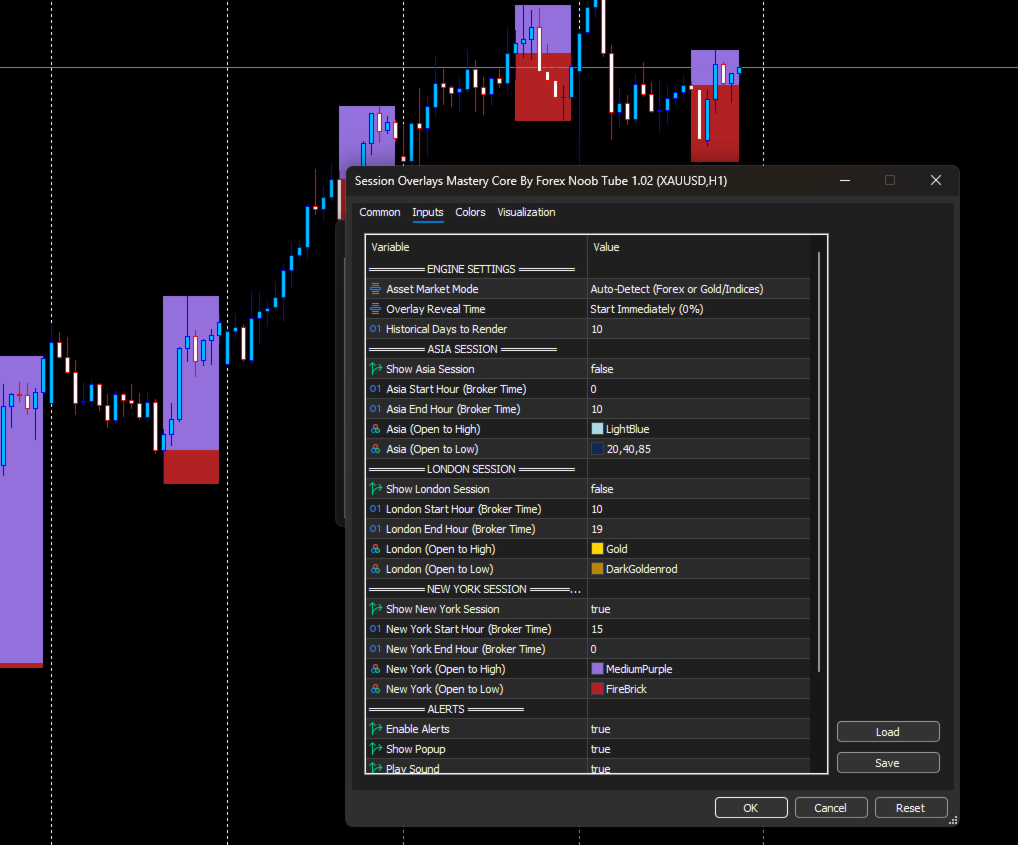Confirm settings with OK button
Screen dimensions: 1018x845
click(751, 808)
